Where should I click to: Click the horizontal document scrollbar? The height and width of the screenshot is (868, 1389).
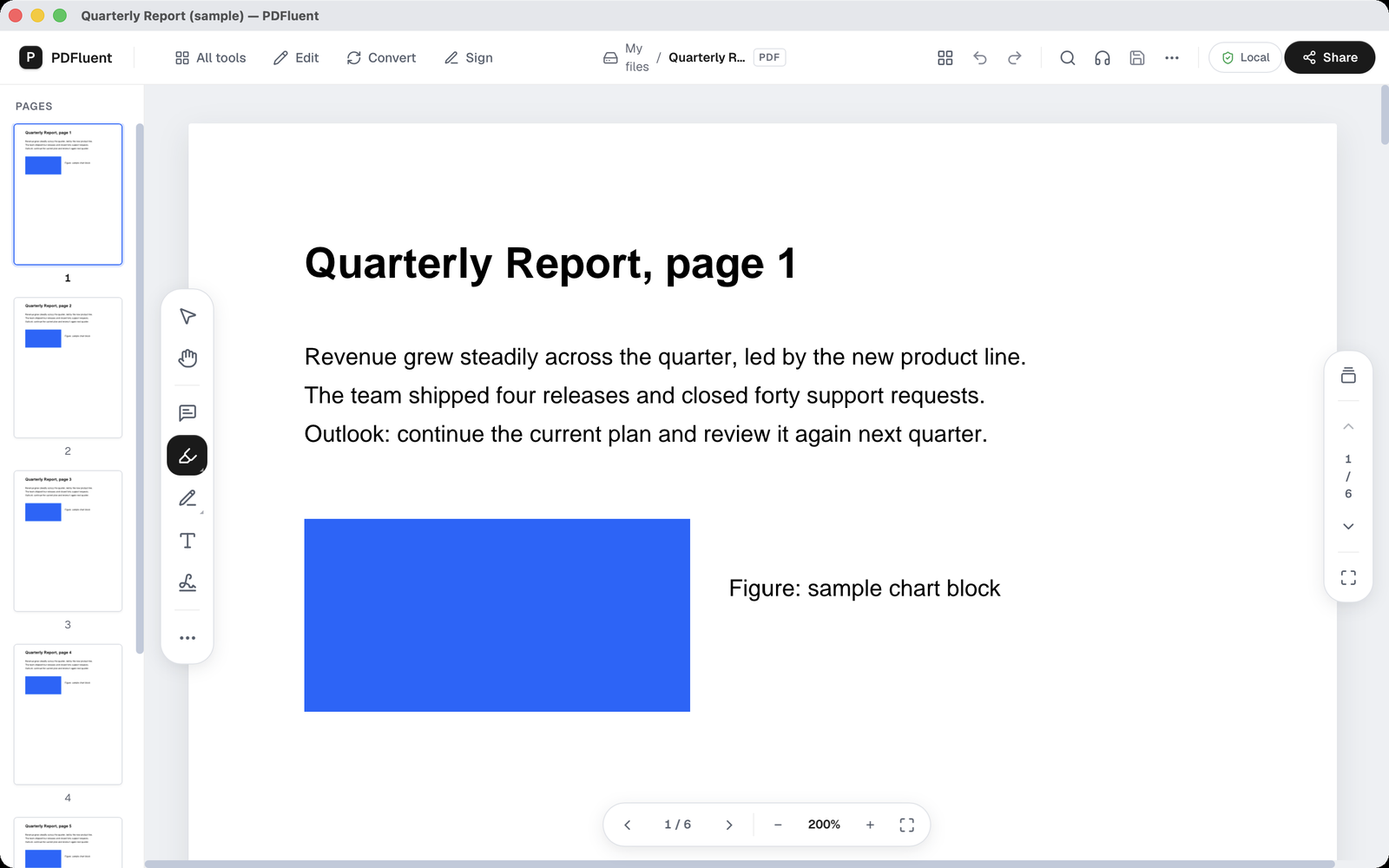[x=740, y=864]
